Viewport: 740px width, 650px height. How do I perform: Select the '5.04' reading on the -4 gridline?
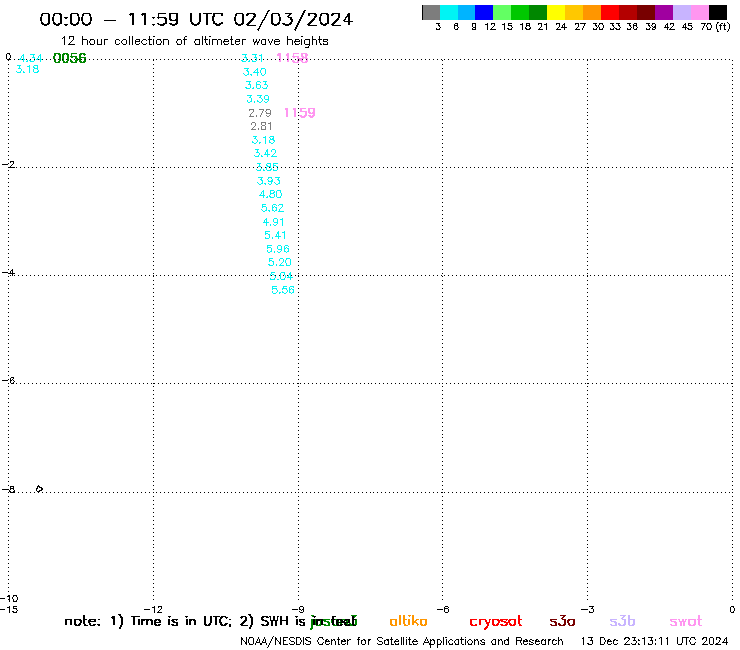coord(281,276)
